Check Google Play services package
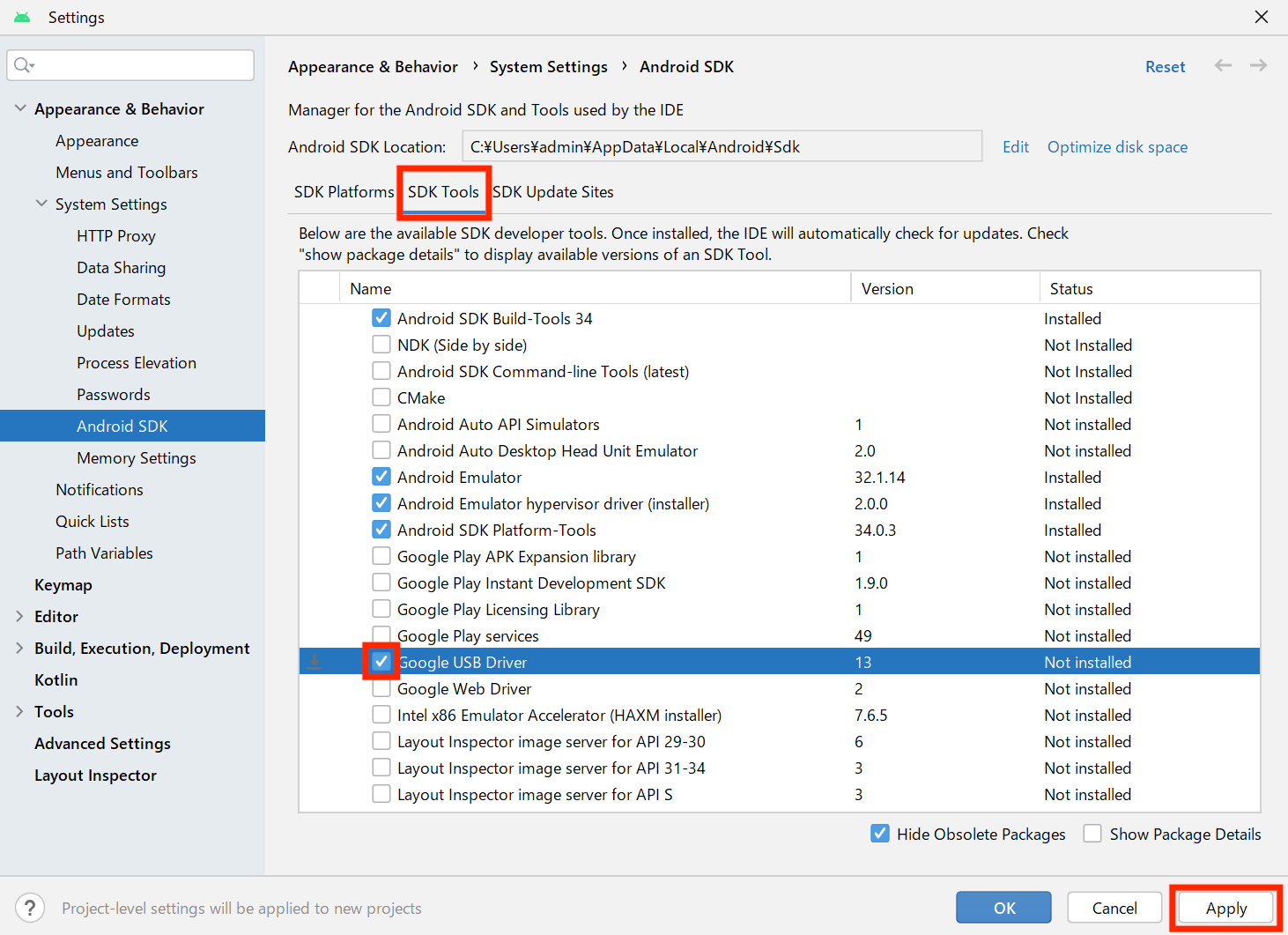This screenshot has width=1288, height=935. (x=381, y=635)
